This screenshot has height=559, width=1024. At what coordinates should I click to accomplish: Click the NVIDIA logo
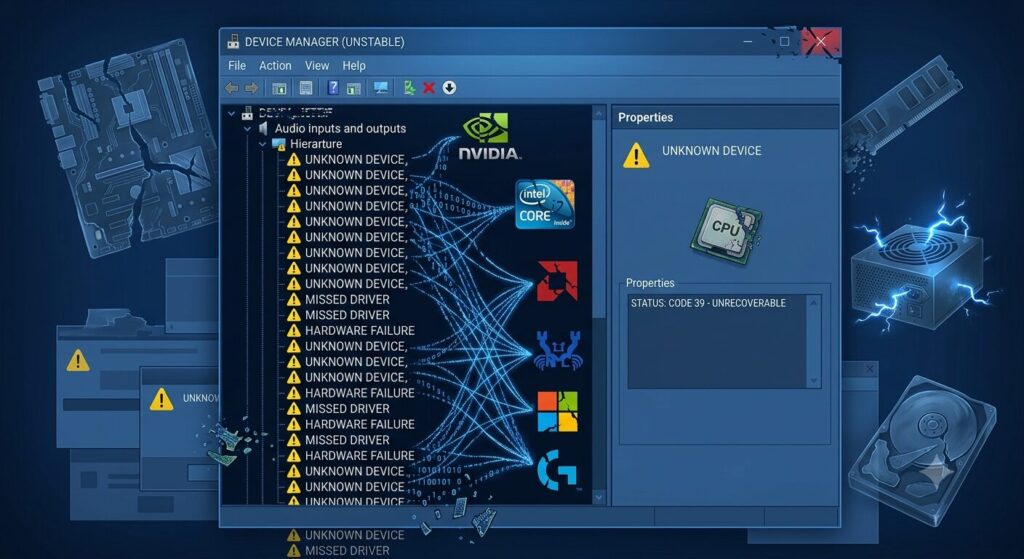click(490, 136)
